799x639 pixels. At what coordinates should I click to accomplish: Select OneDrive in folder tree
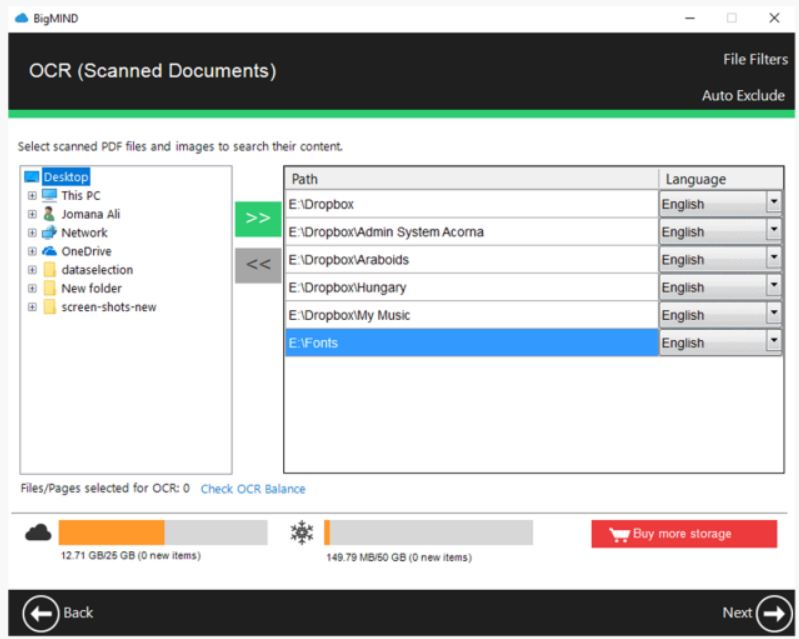86,251
